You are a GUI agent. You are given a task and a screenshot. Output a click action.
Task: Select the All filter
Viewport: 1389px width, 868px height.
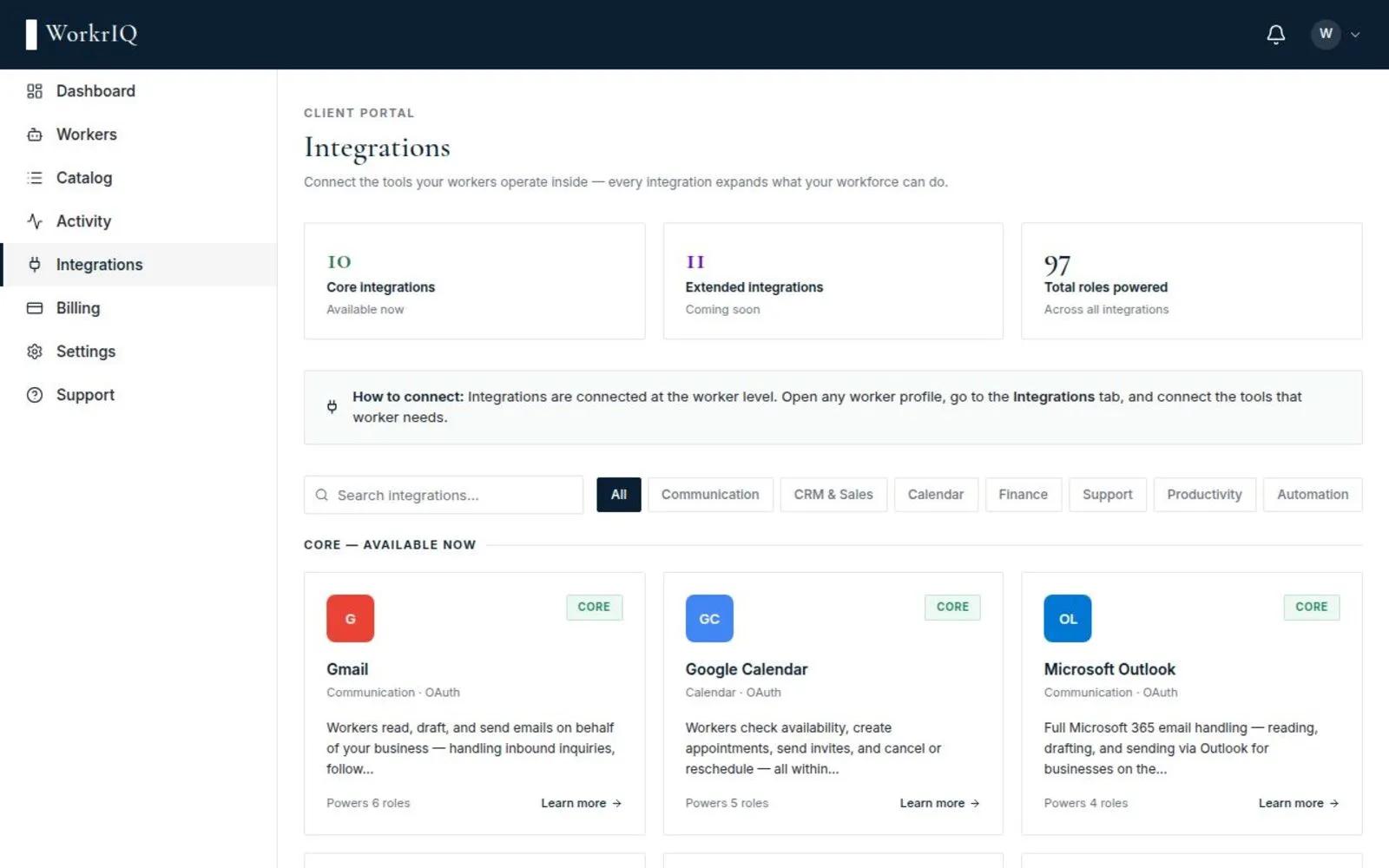619,495
